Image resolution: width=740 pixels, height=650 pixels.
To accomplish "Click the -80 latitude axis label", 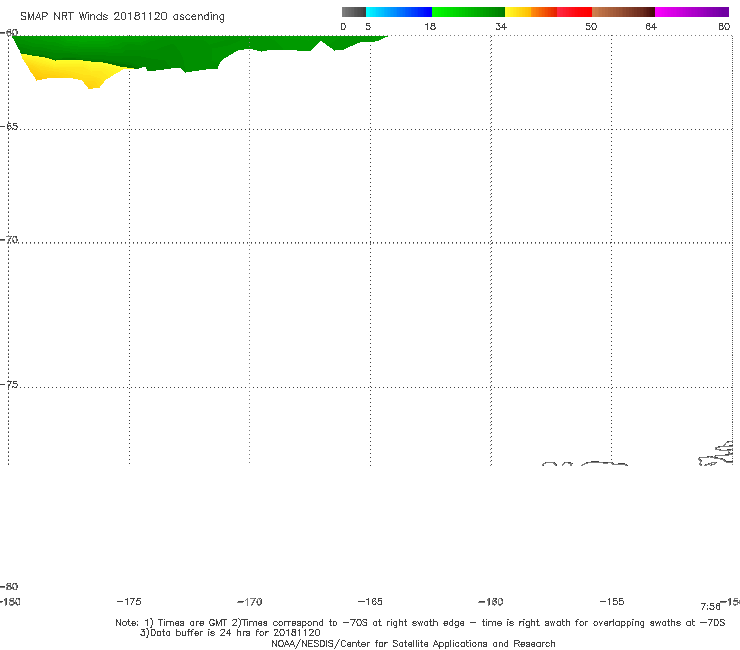I will click(9, 586).
